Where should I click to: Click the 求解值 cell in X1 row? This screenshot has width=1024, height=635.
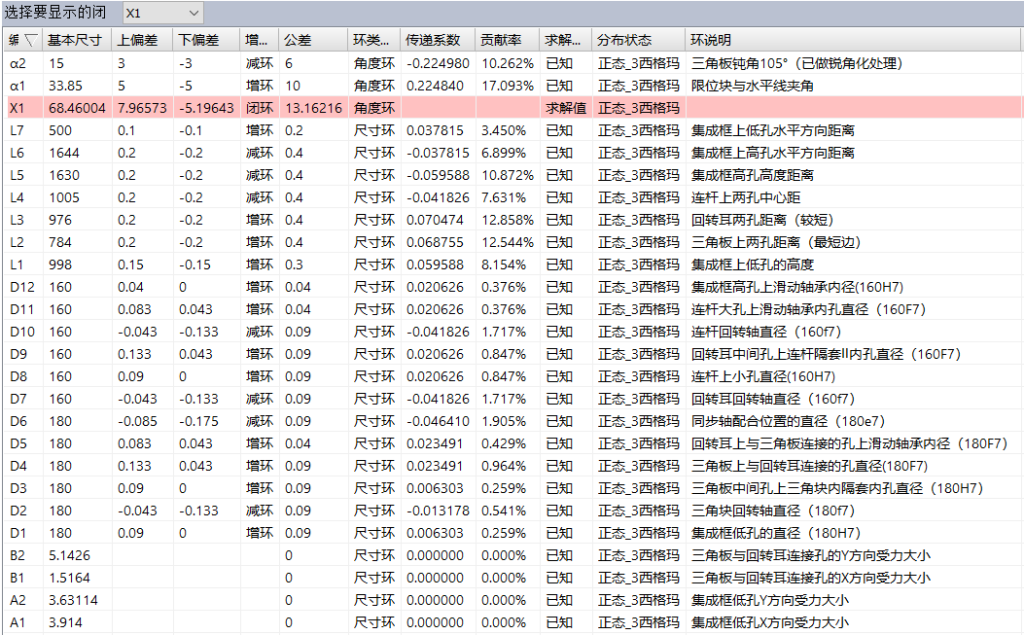tap(565, 108)
